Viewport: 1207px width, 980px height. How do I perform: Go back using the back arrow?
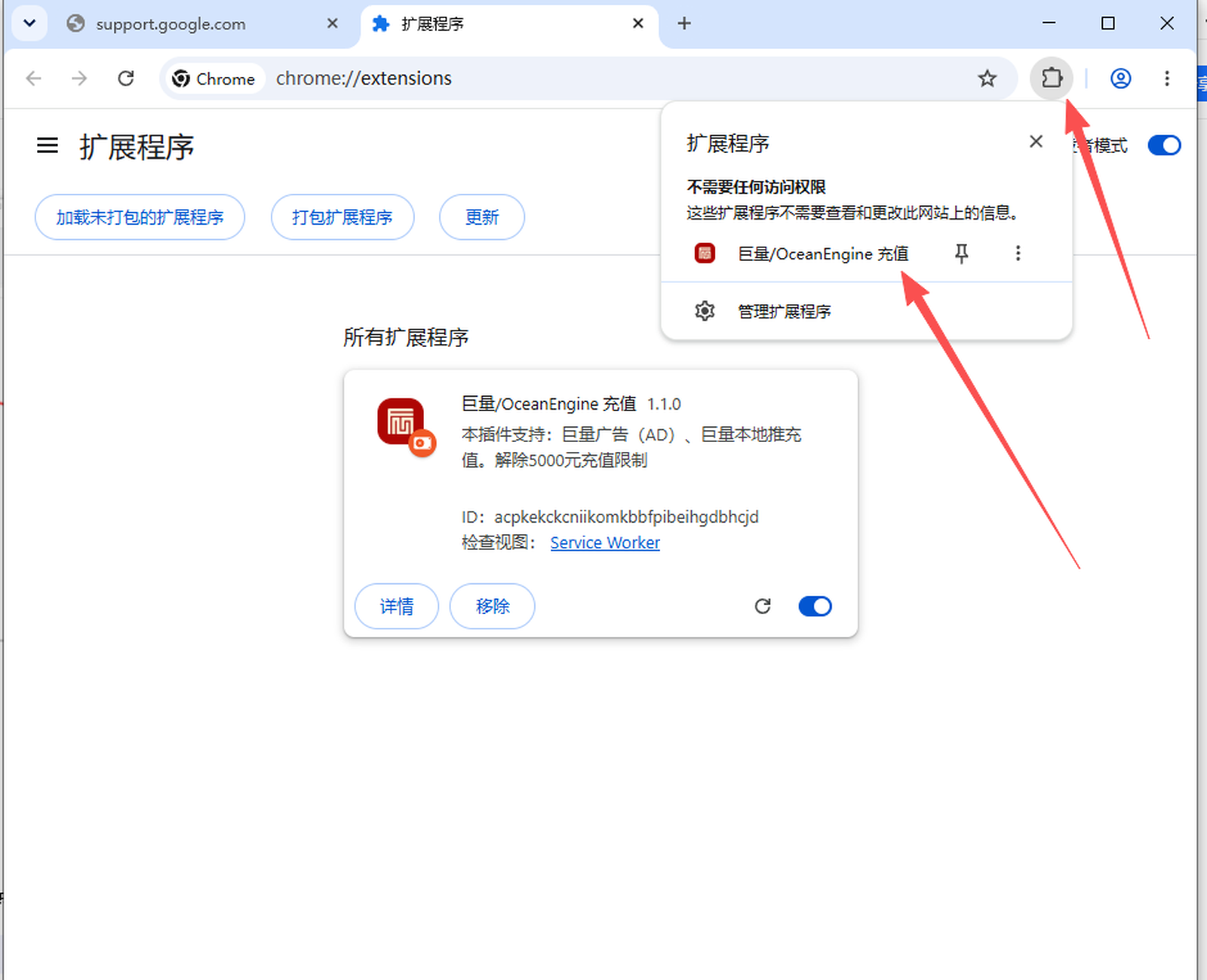[33, 78]
